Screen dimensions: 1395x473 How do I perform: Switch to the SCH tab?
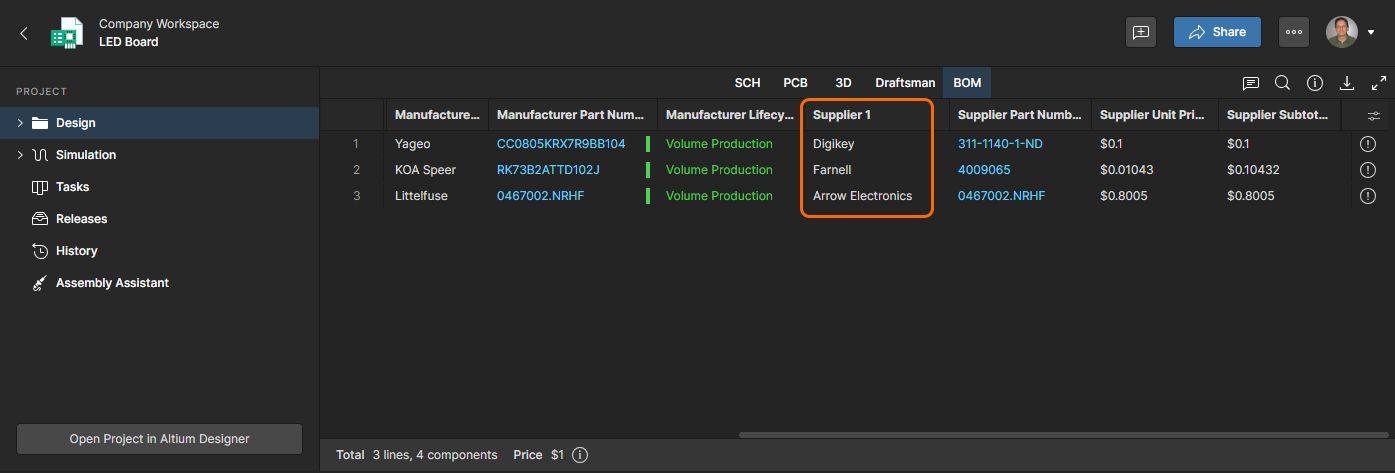pyautogui.click(x=747, y=83)
